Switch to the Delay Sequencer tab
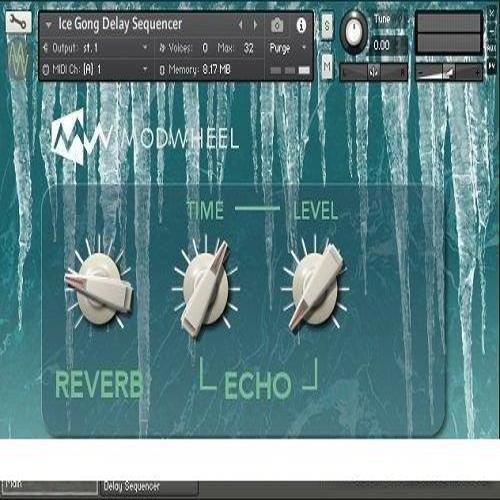Image resolution: width=500 pixels, height=500 pixels. click(149, 487)
